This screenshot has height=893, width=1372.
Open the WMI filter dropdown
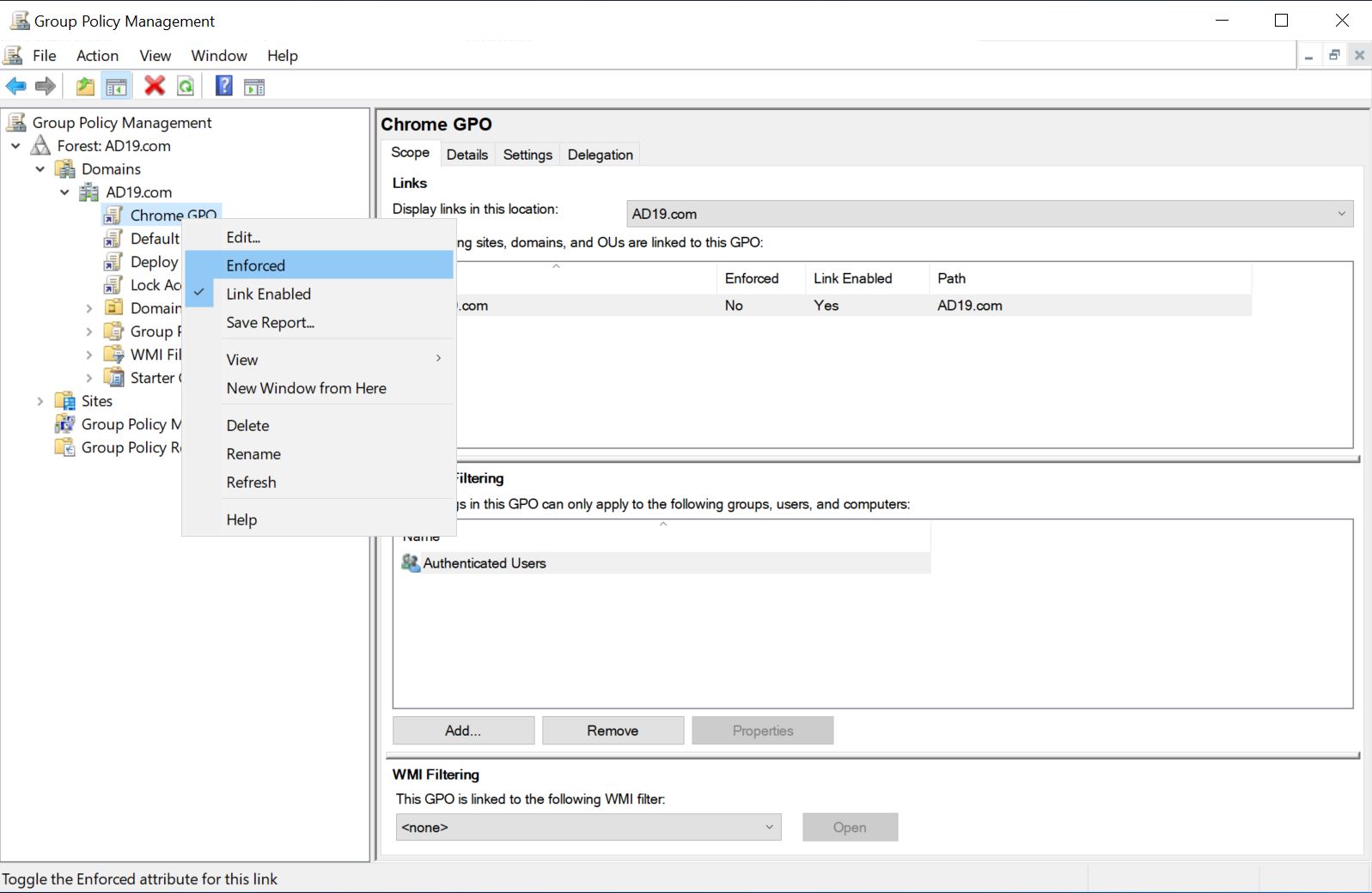pyautogui.click(x=588, y=827)
